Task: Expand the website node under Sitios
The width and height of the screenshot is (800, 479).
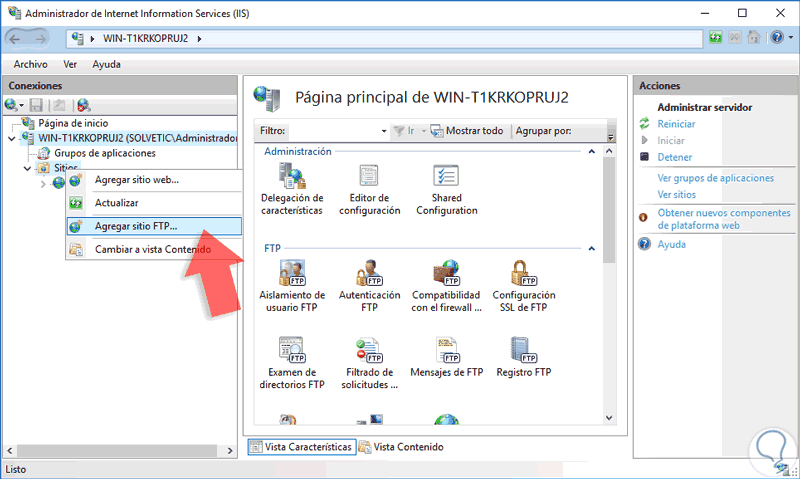Action: [x=43, y=184]
